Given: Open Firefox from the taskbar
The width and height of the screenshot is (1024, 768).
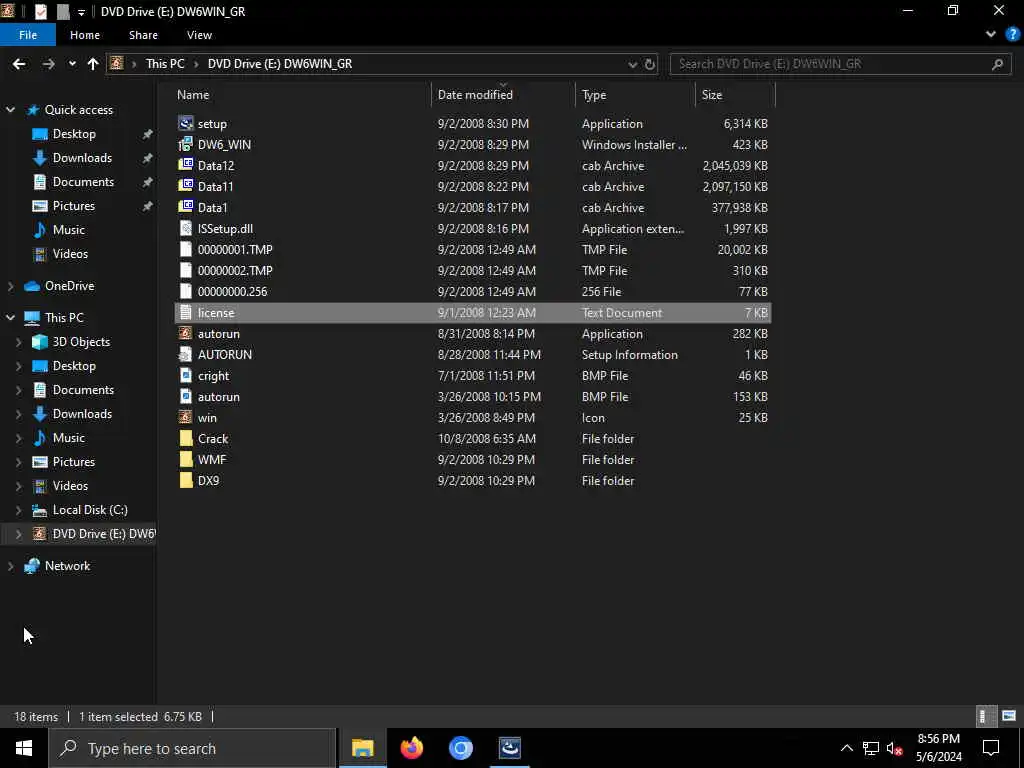Looking at the screenshot, I should 411,748.
